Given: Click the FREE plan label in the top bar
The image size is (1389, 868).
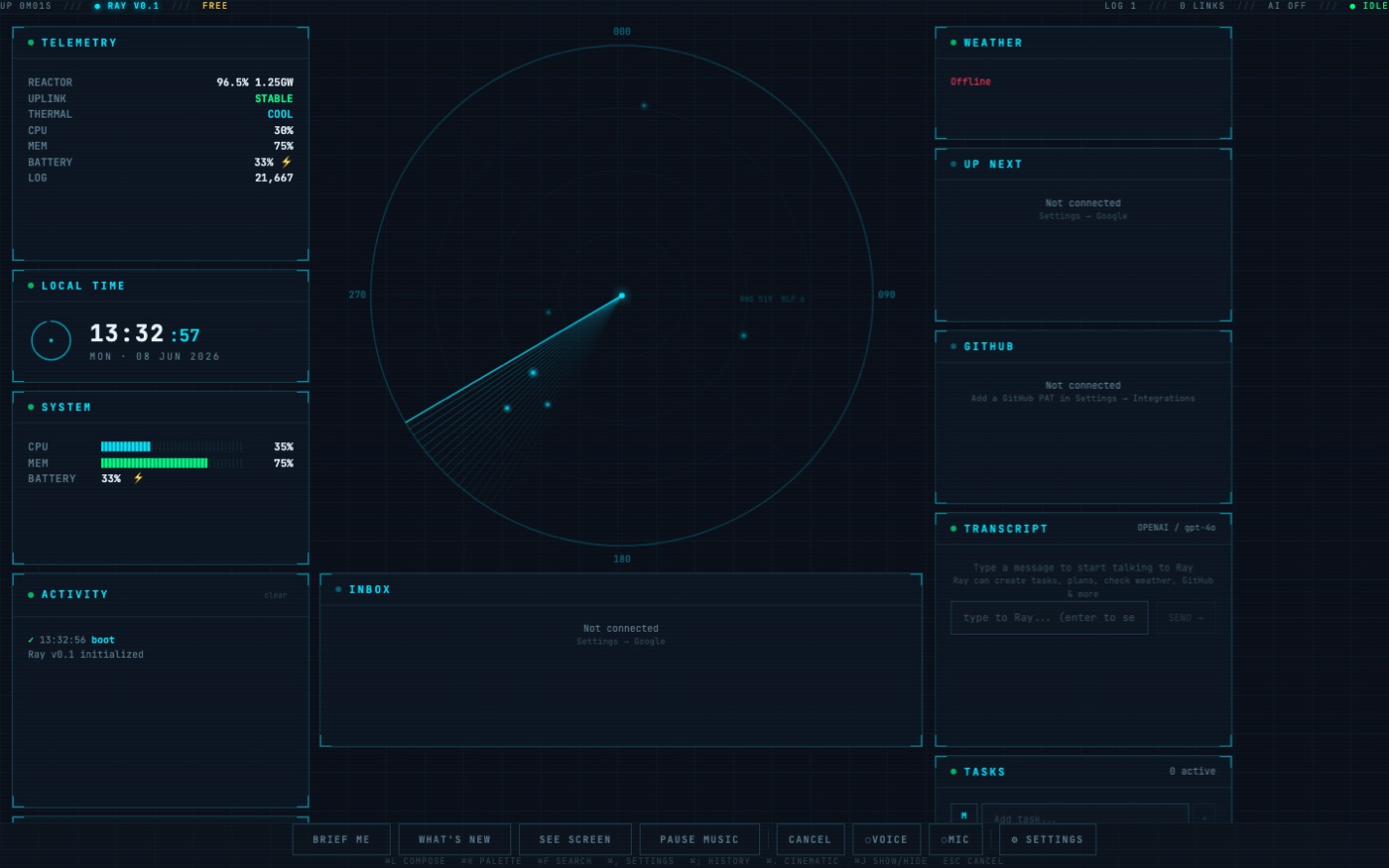Looking at the screenshot, I should coord(215,6).
